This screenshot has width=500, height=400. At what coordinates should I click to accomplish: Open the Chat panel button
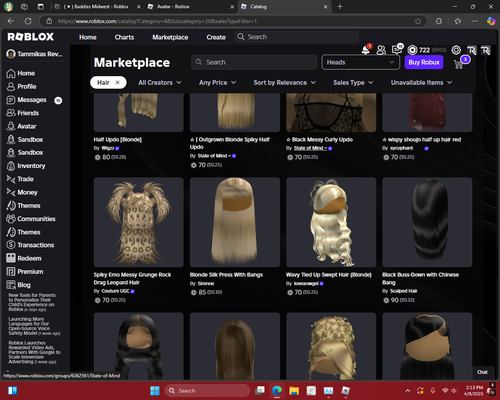pyautogui.click(x=482, y=372)
